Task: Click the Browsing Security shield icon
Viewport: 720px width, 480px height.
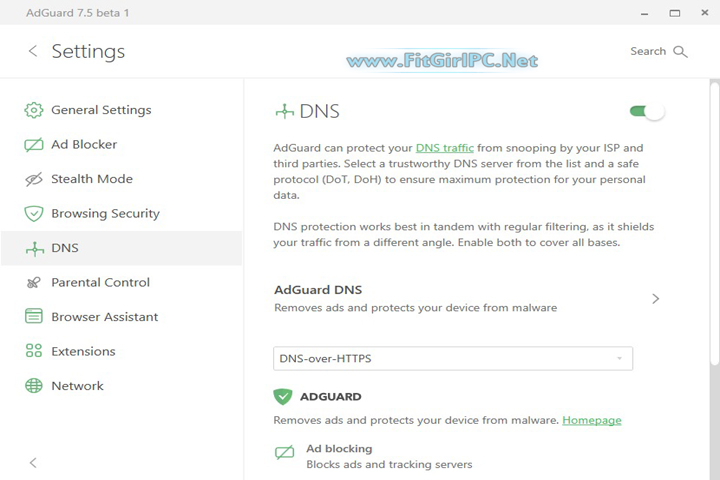Action: (34, 214)
